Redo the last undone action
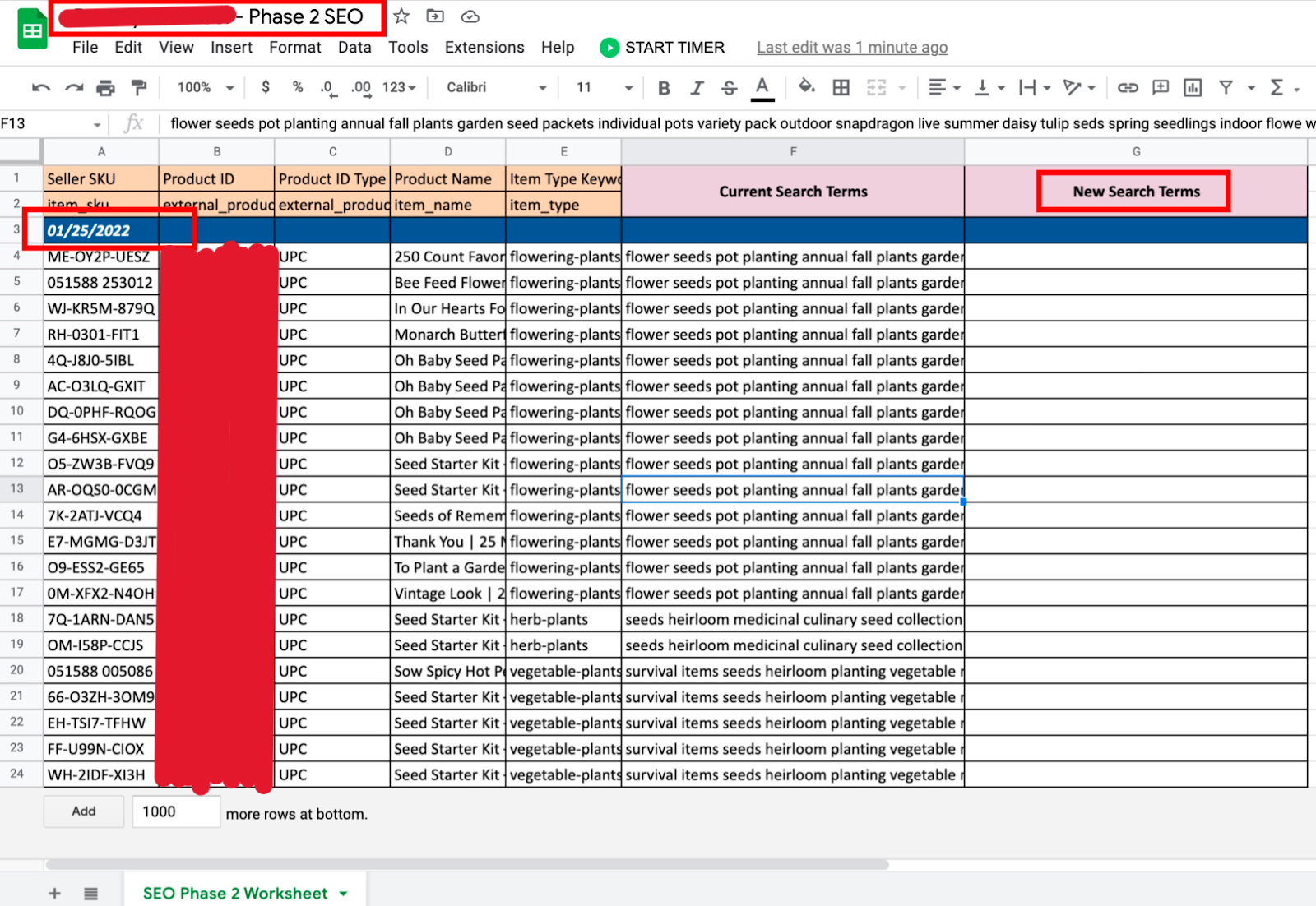The height and width of the screenshot is (906, 1316). (74, 88)
